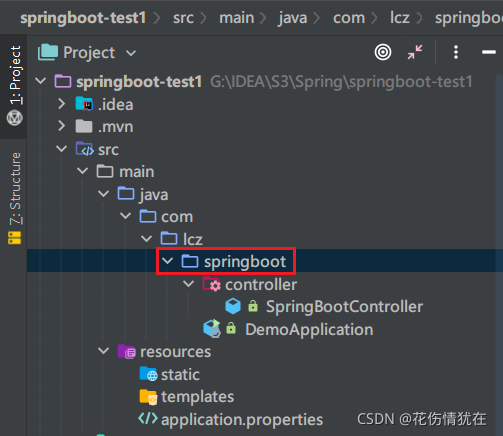Click src in the breadcrumb bar
This screenshot has width=503, height=436.
coord(183,18)
